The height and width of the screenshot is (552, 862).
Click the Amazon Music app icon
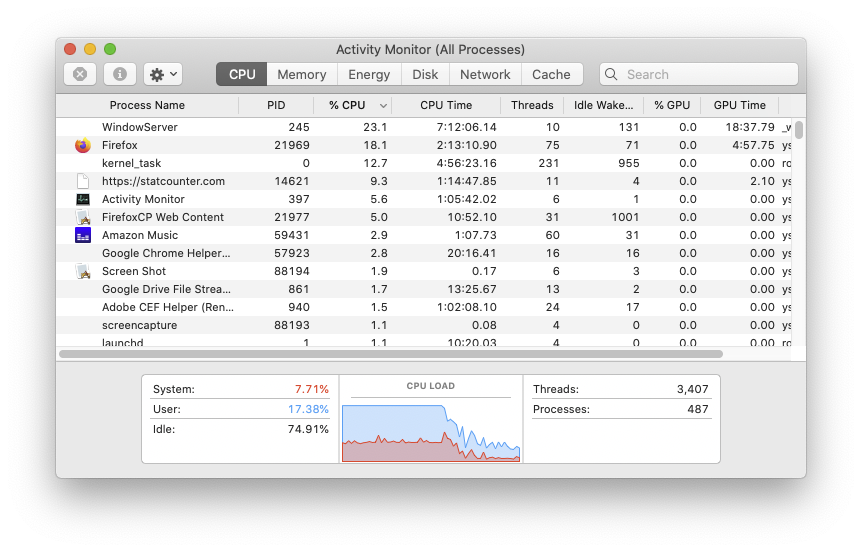tap(82, 235)
